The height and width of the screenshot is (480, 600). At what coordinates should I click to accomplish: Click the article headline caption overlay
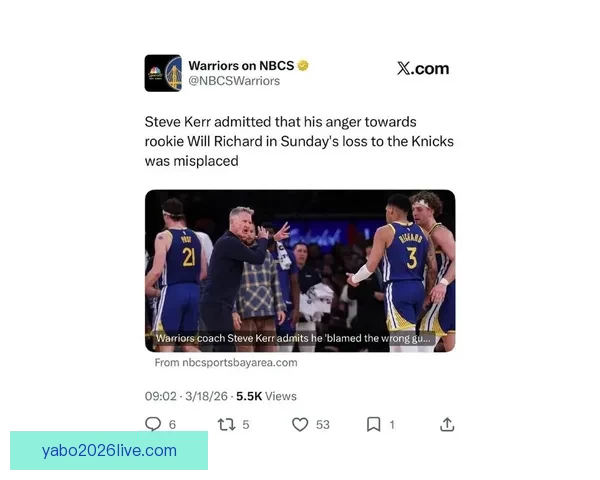293,338
